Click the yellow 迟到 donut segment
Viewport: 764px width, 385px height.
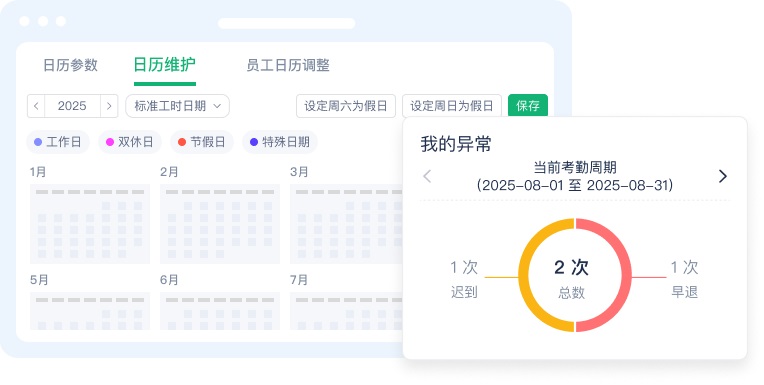(524, 275)
